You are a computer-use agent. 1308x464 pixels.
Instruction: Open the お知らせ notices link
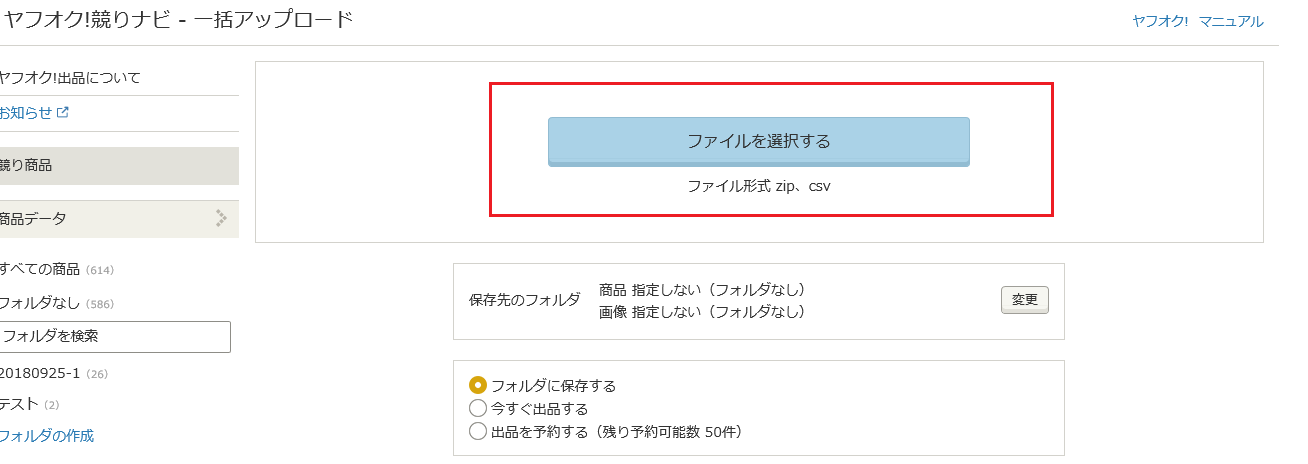tap(26, 113)
